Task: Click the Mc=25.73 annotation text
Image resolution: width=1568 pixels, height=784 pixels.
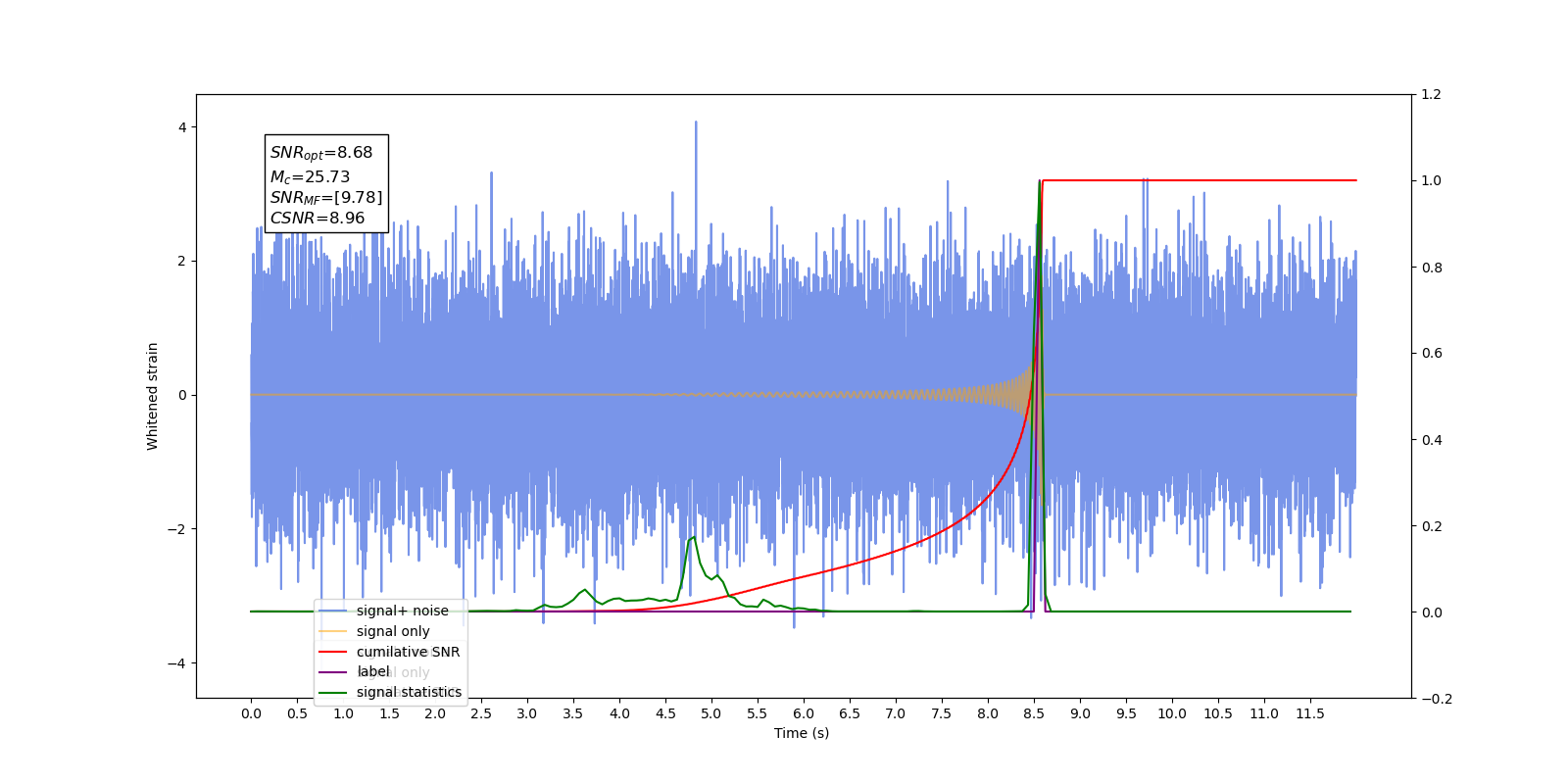Action: click(x=310, y=177)
